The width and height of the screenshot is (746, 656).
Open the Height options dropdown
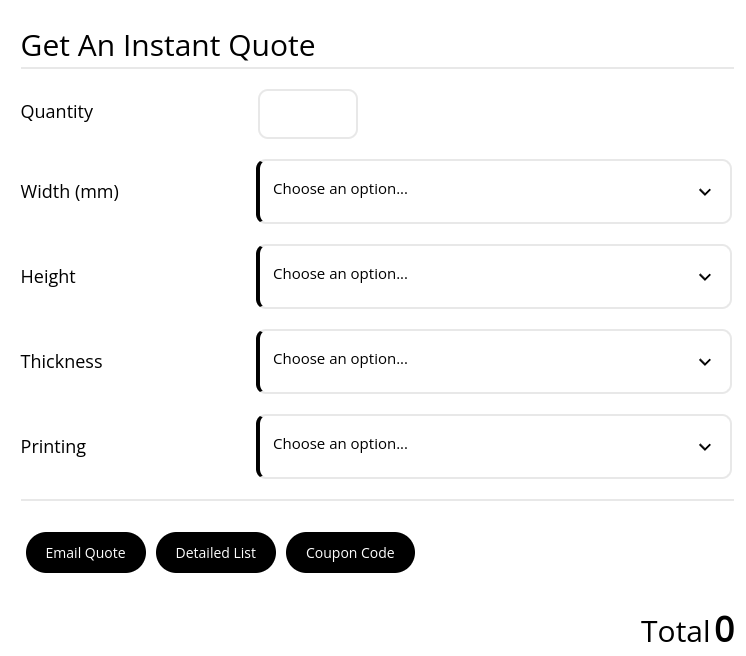(x=493, y=277)
